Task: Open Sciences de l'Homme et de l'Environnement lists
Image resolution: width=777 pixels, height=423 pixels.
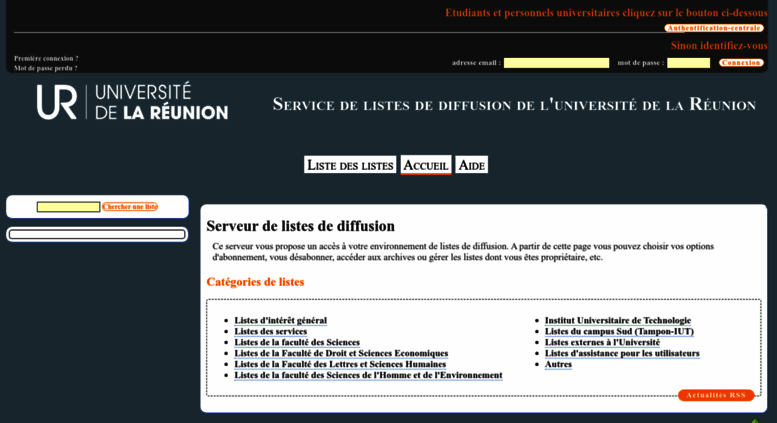Action: pos(368,375)
